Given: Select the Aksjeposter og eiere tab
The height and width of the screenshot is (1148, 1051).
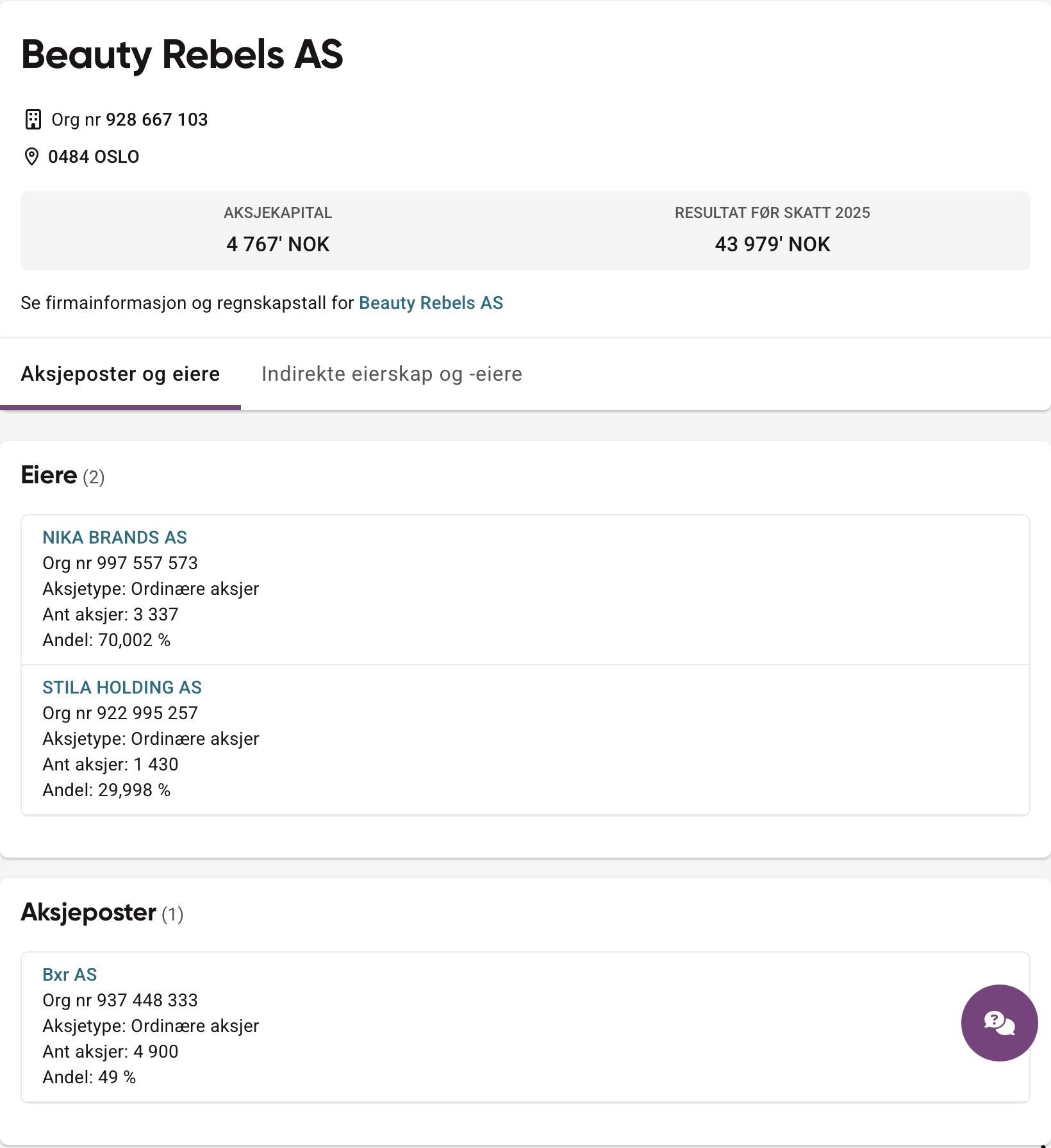Looking at the screenshot, I should (x=120, y=374).
